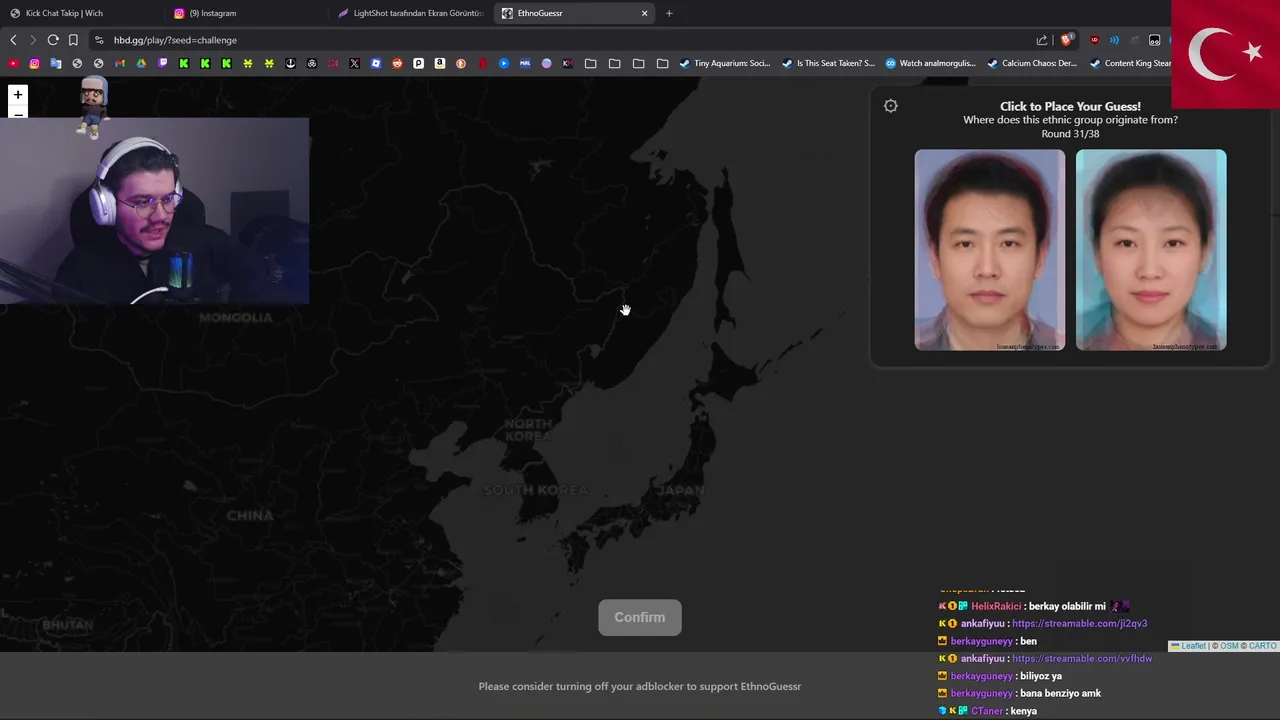Screen dimensions: 1280x720
Task: Open streamable.com/vvfhdw chat link
Action: coord(1082,658)
